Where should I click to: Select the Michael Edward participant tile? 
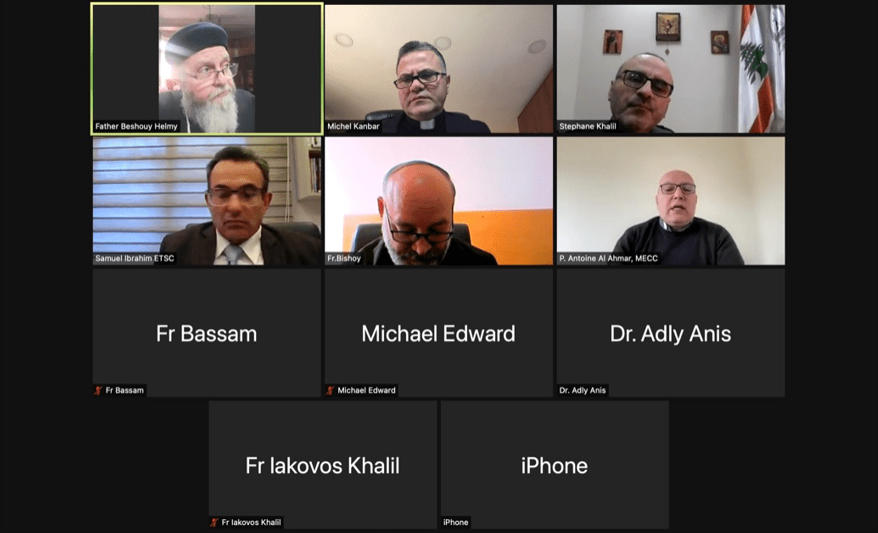pos(438,333)
